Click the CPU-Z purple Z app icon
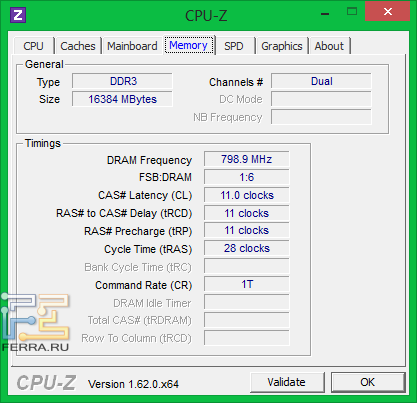This screenshot has width=417, height=403. tap(18, 15)
